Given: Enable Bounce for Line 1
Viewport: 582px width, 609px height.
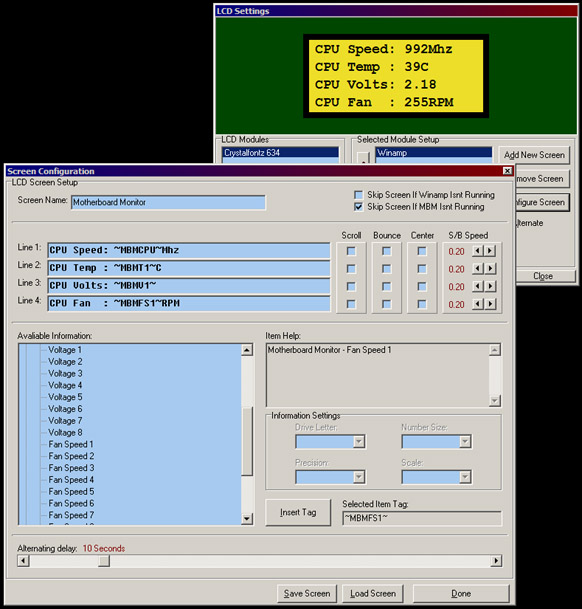Looking at the screenshot, I should [387, 251].
